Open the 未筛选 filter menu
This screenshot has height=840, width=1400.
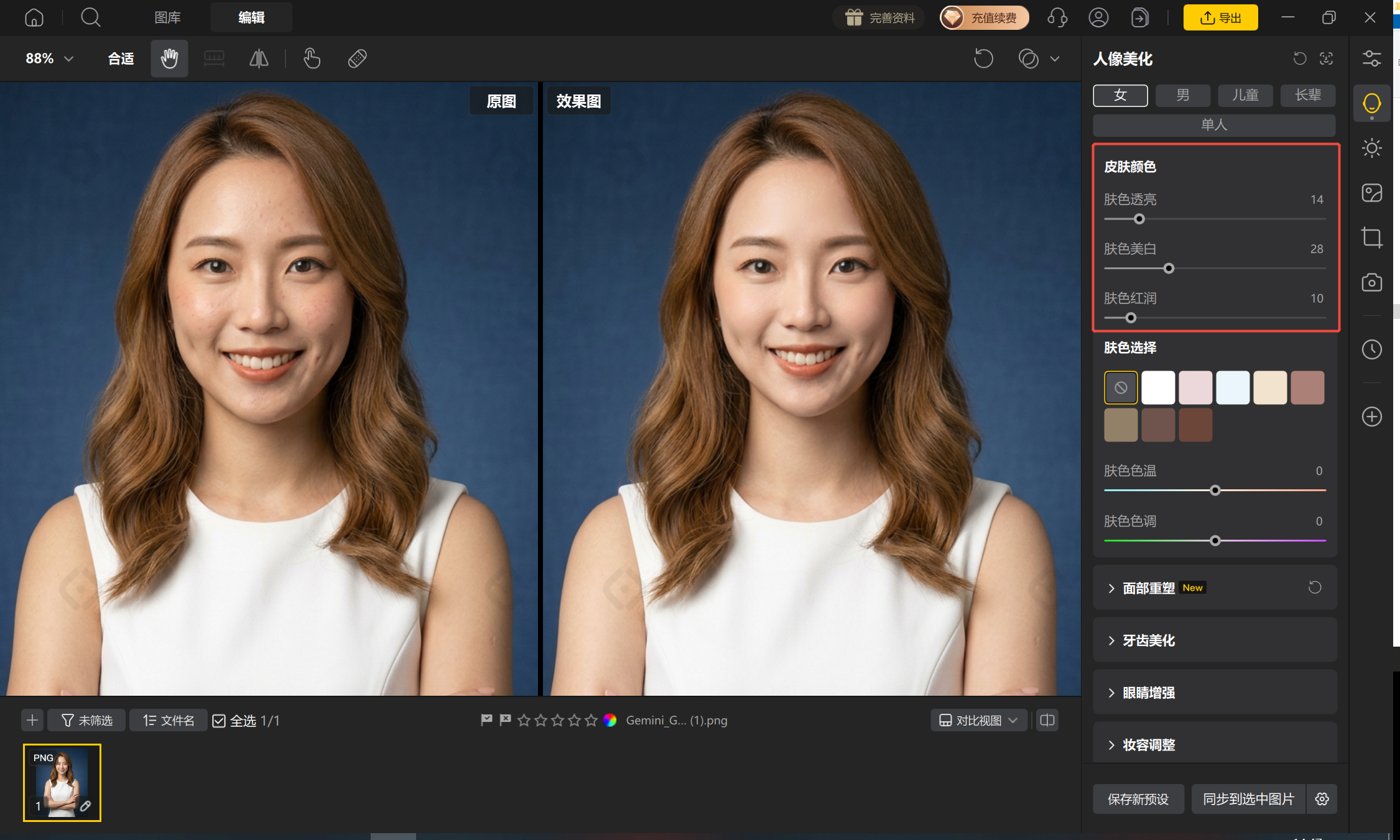pyautogui.click(x=86, y=720)
